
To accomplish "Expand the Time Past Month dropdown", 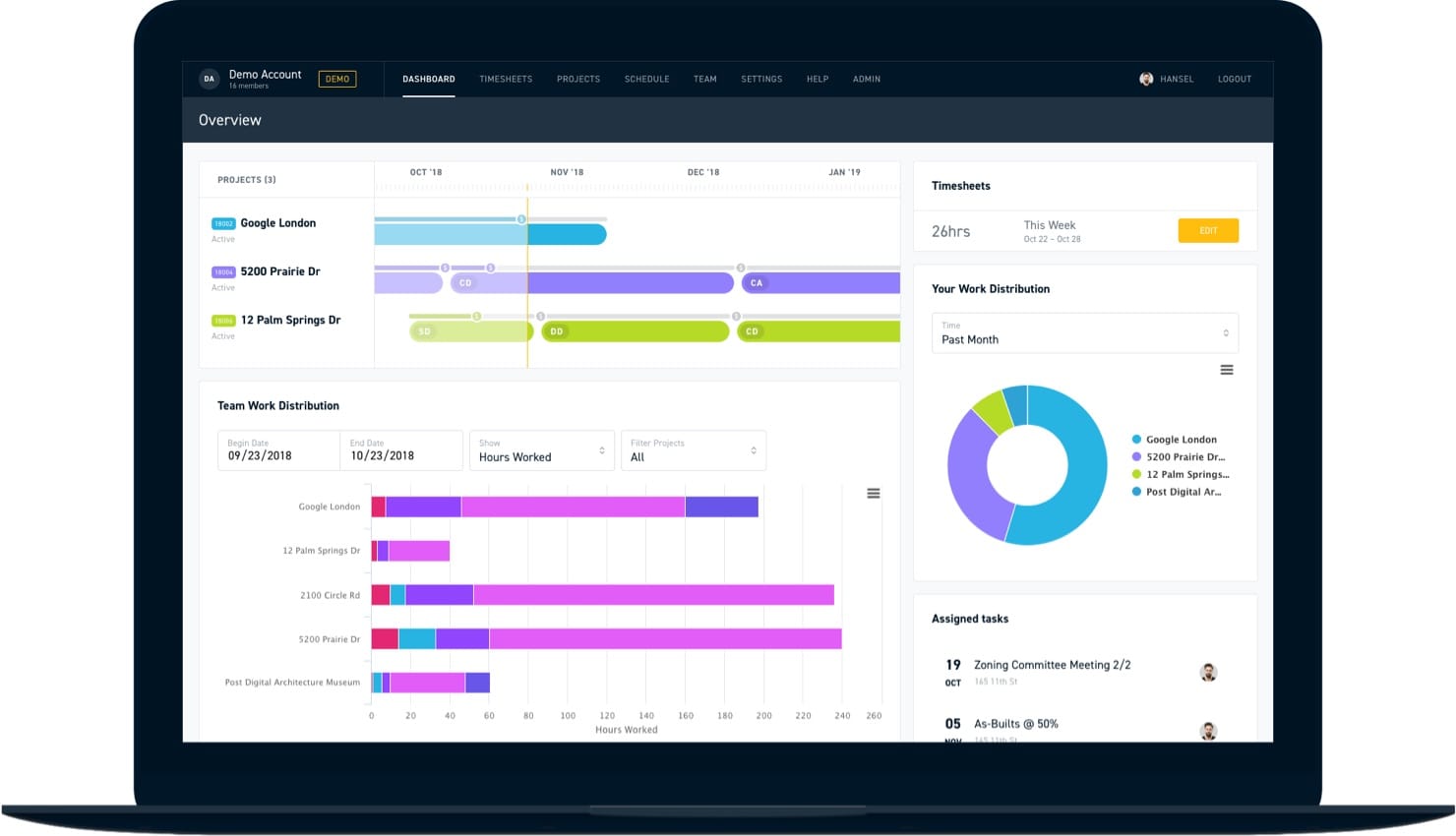I will (1085, 332).
